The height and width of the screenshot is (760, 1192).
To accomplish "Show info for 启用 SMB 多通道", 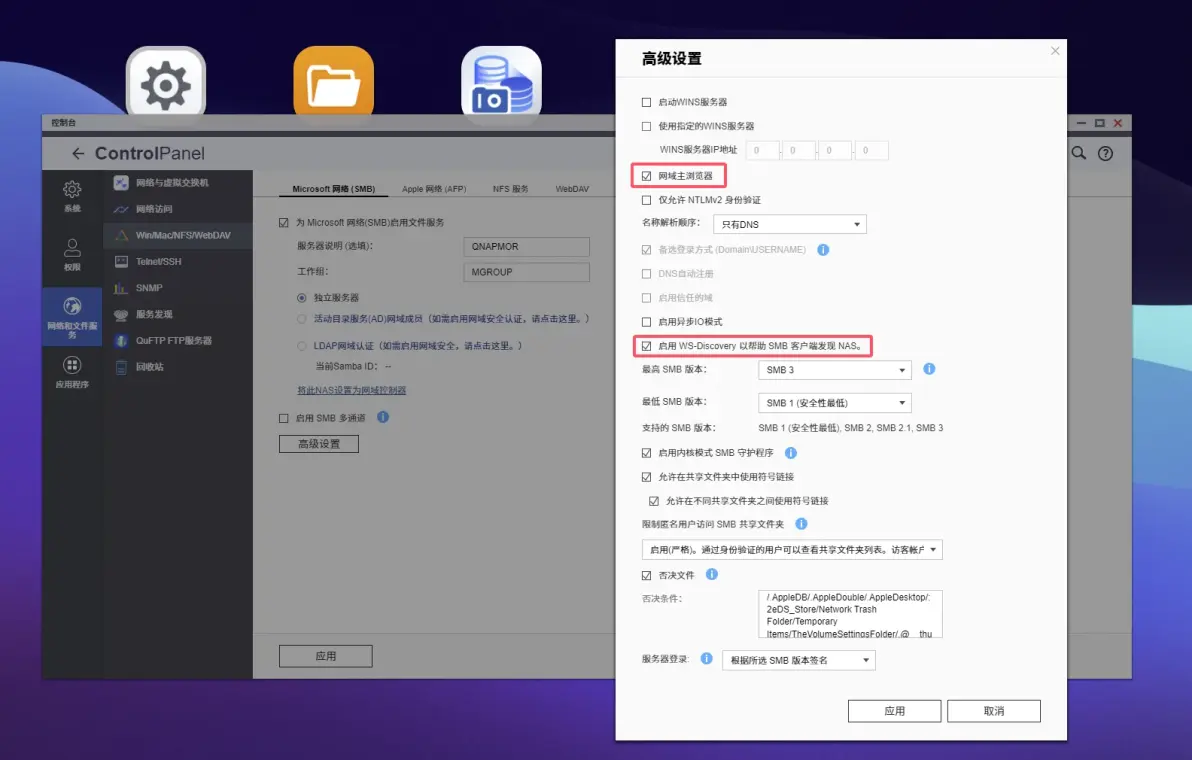I will click(x=383, y=417).
